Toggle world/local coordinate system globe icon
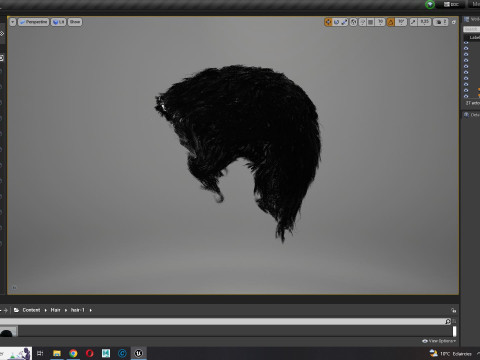Viewport: 480px width, 360px height. click(x=354, y=22)
